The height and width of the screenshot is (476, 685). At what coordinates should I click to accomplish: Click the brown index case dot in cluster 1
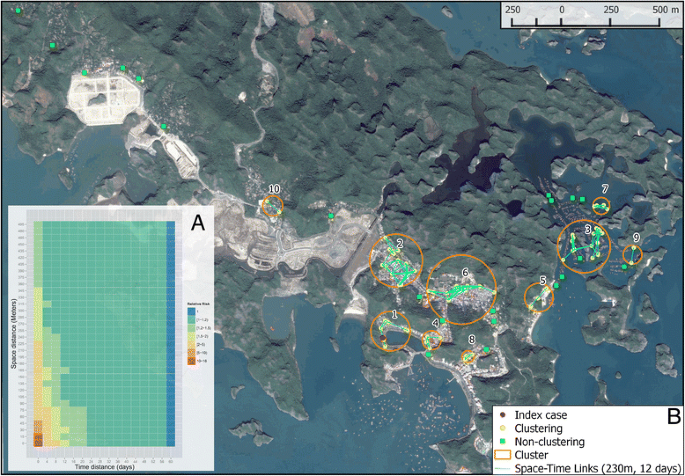tap(383, 338)
